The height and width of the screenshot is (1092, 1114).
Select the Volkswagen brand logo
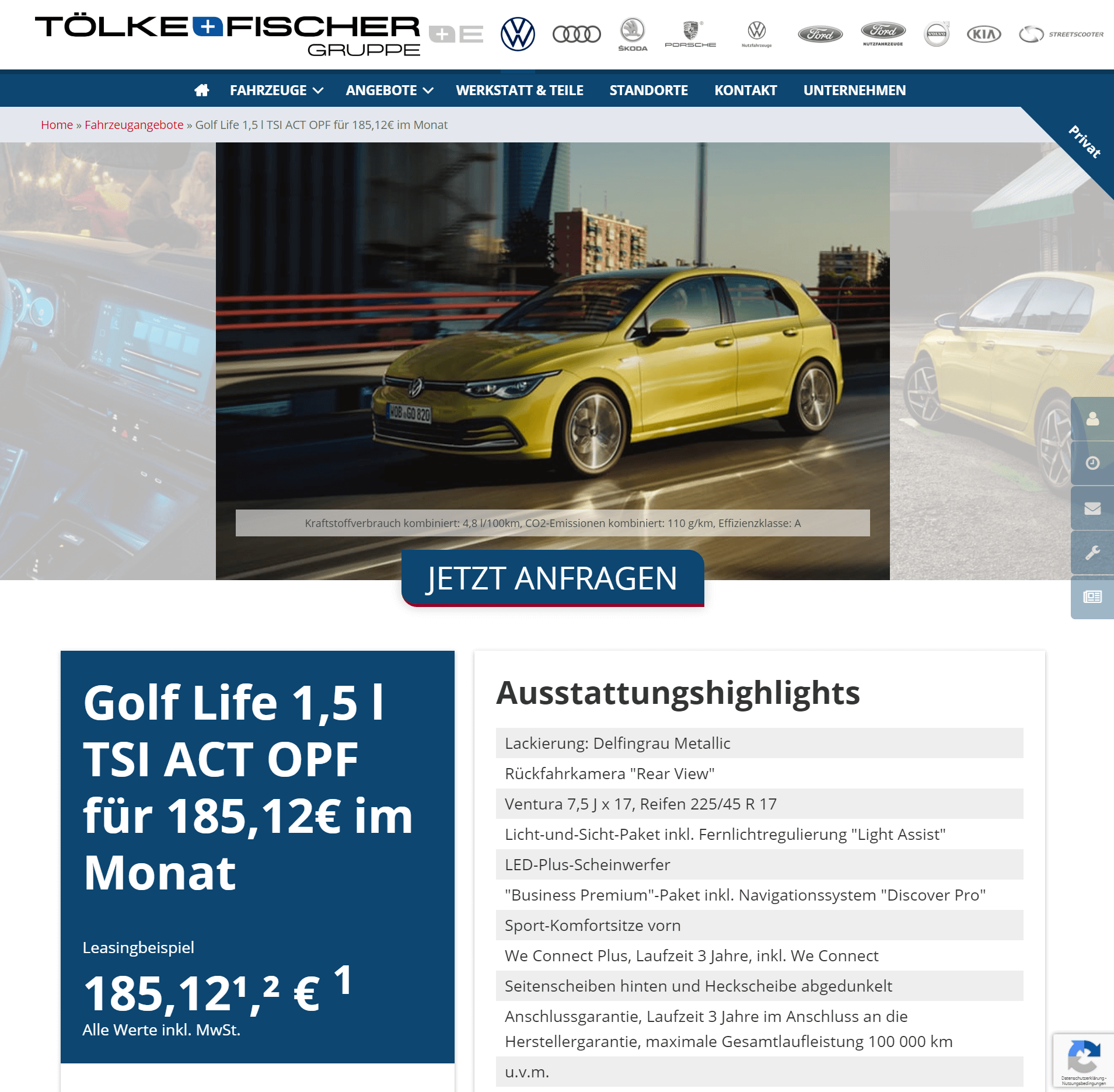click(x=518, y=34)
